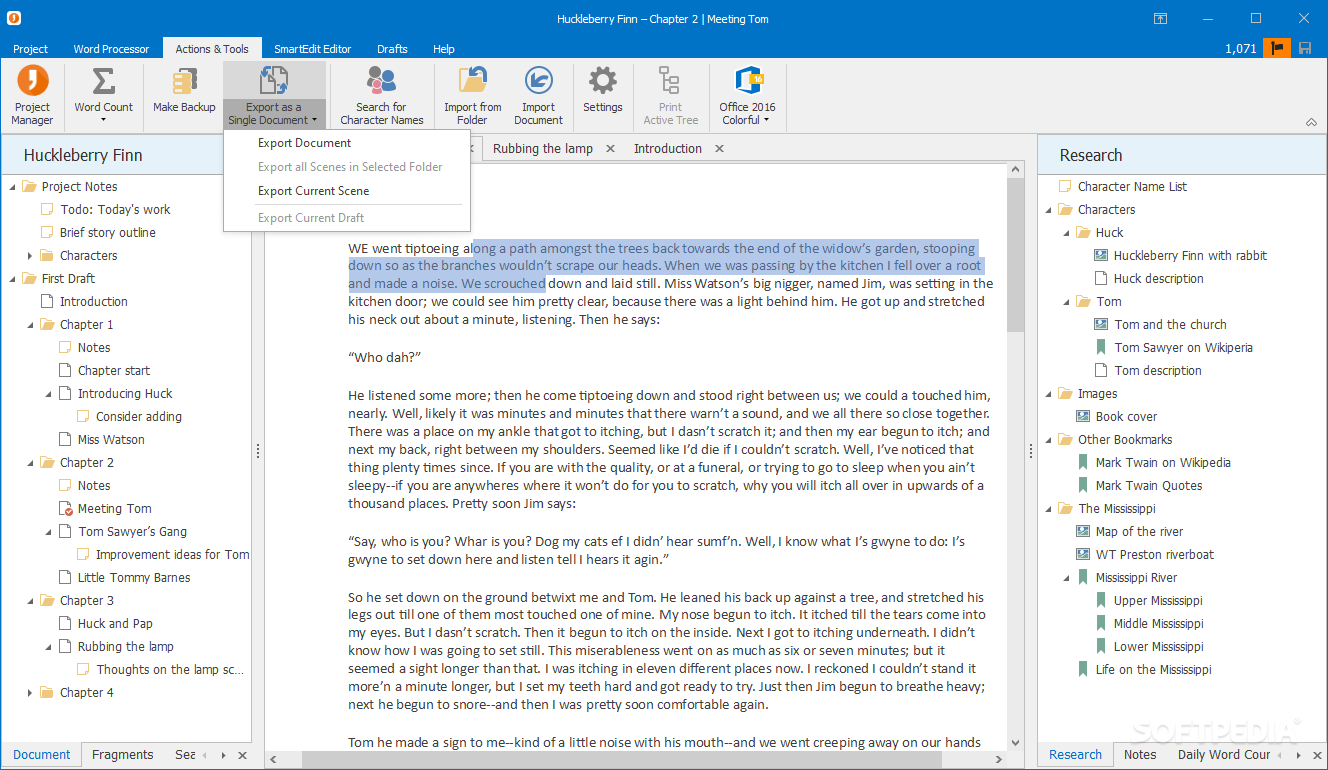Click the Book cover image icon

(x=1083, y=417)
